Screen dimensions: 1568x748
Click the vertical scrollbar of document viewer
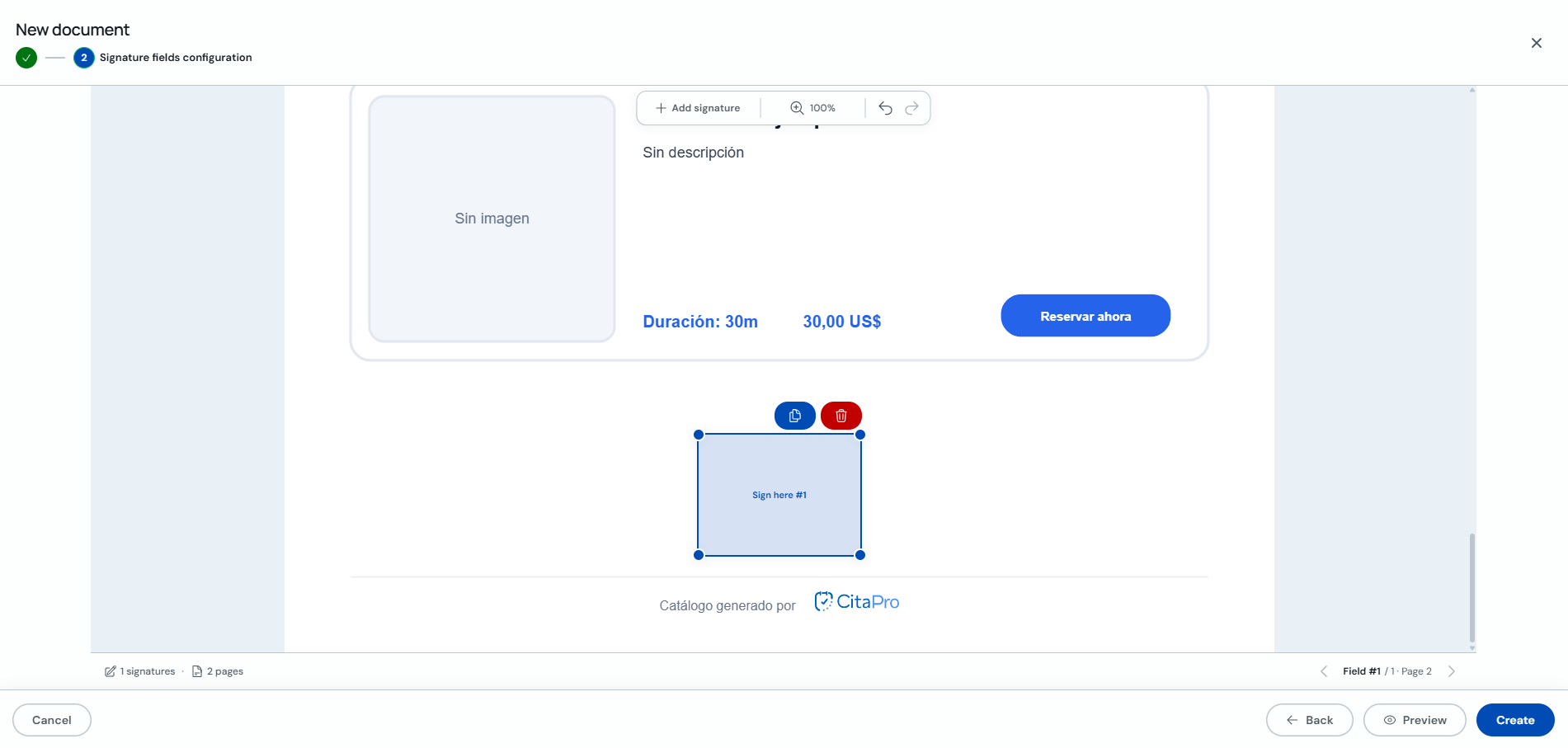[1472, 587]
